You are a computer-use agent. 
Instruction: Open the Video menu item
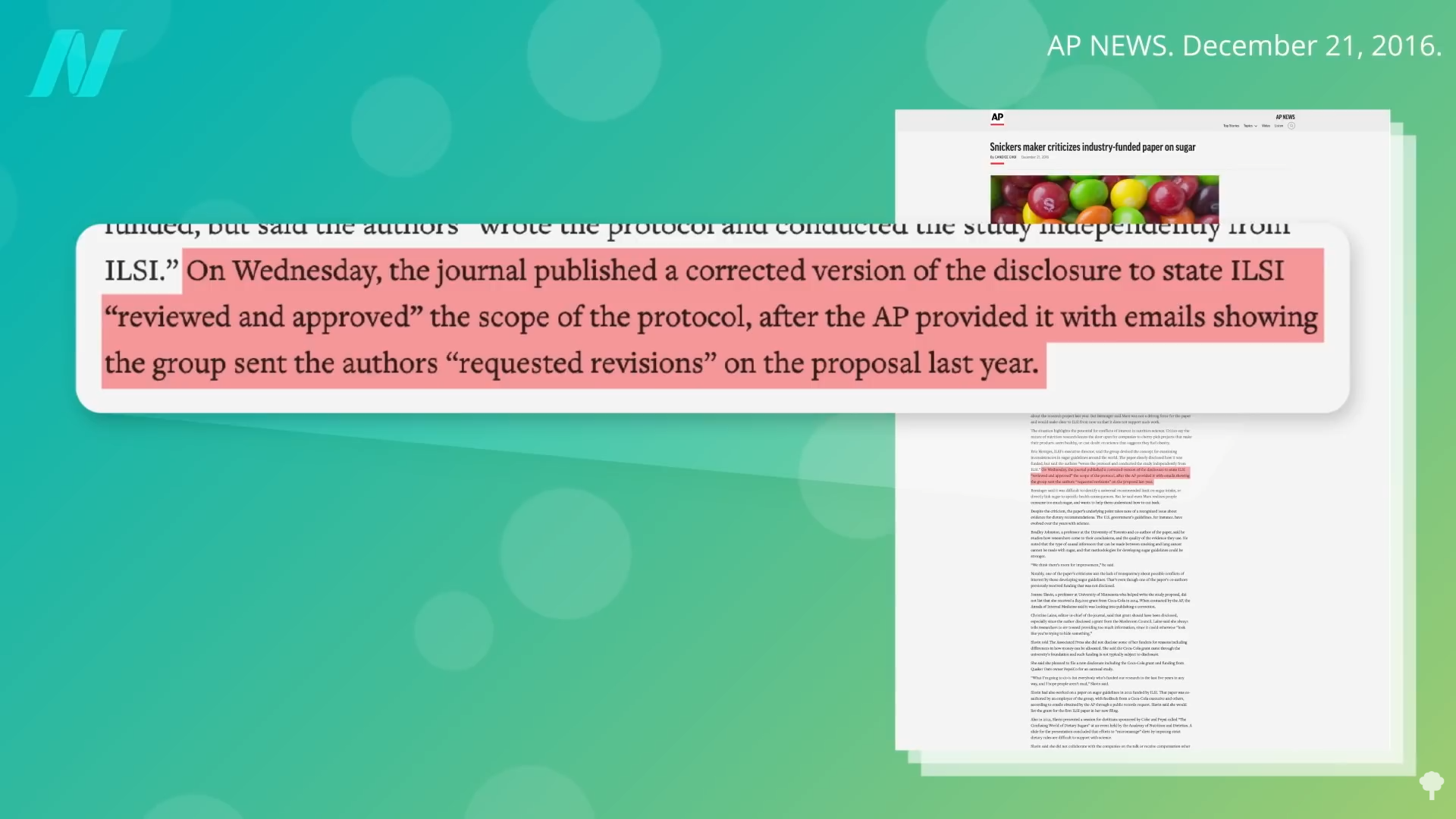click(1266, 126)
